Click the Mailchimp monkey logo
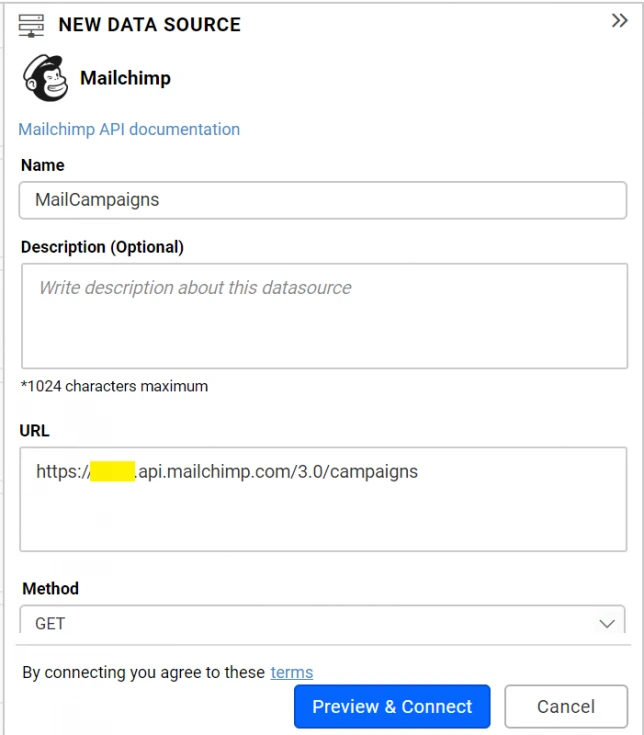Viewport: 644px width, 735px height. (x=45, y=78)
